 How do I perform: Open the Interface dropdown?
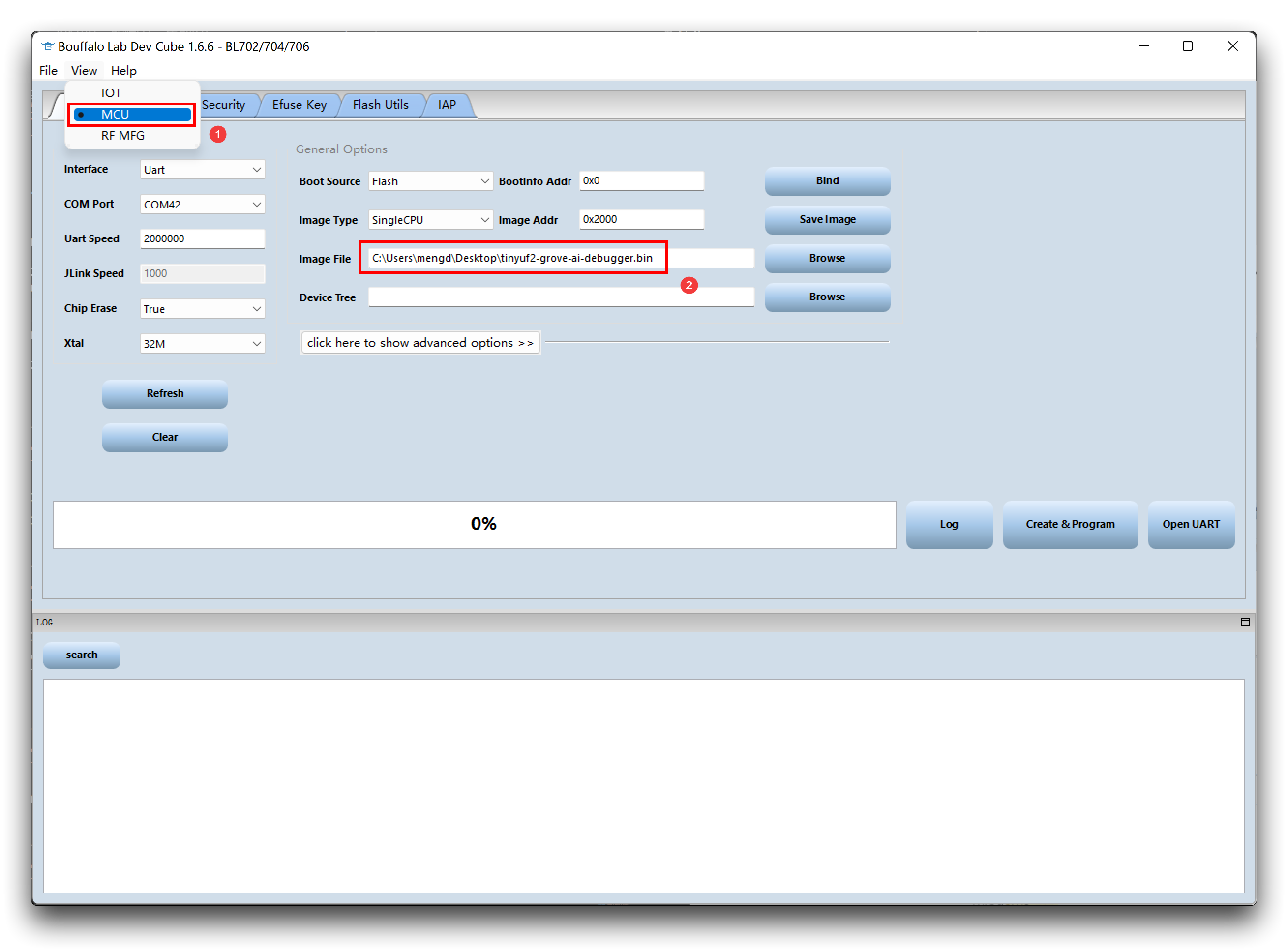[202, 169]
